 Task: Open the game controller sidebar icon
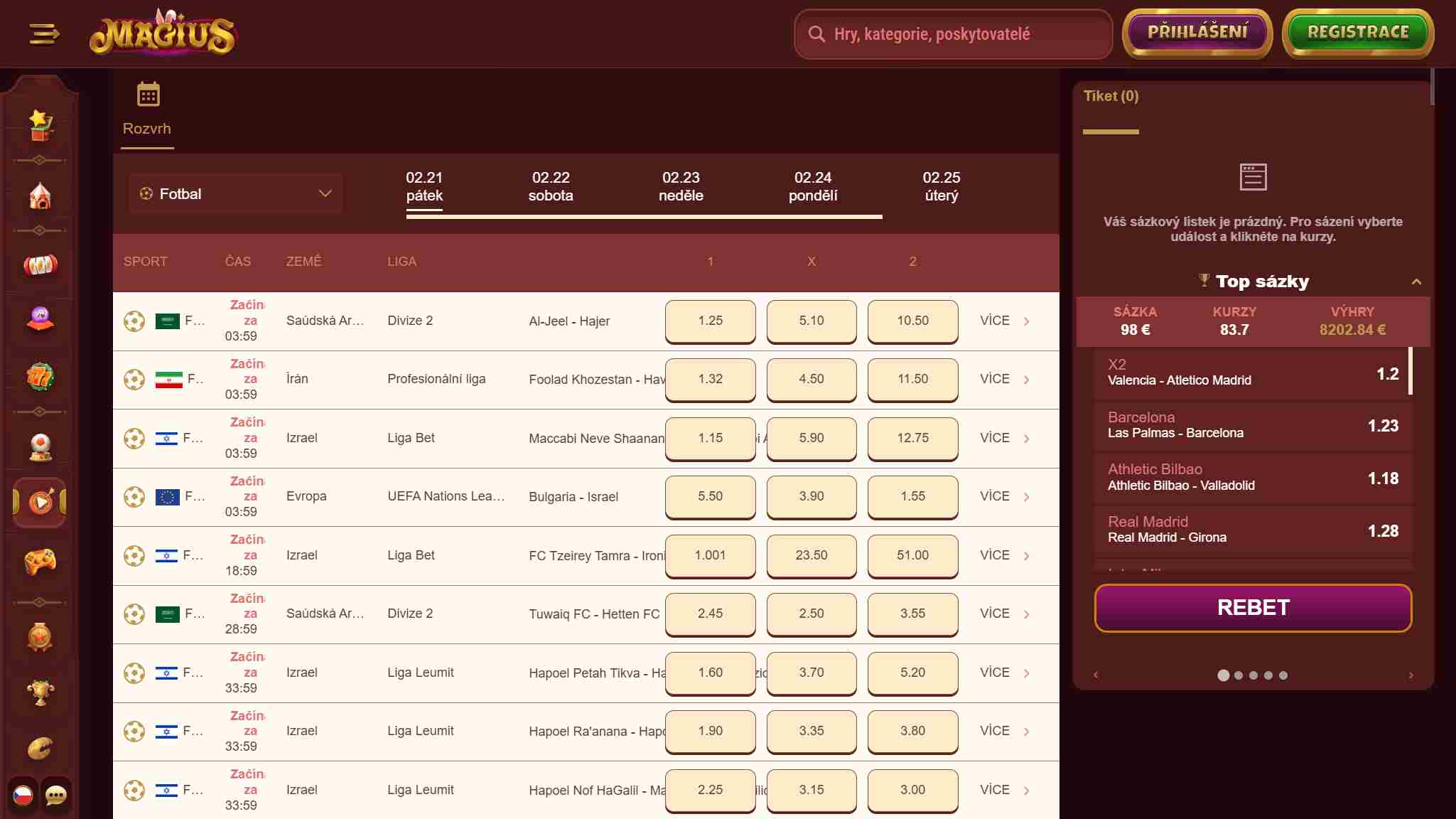41,561
